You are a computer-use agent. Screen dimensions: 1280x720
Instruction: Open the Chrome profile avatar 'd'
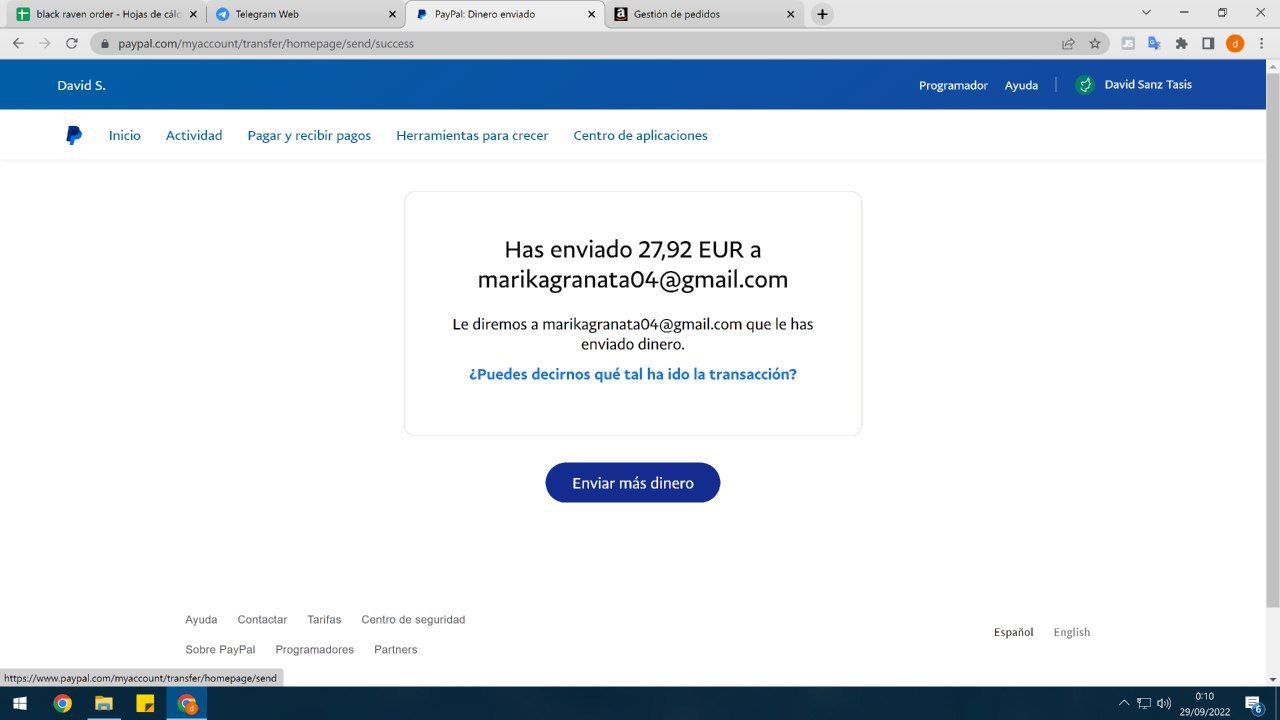1235,43
